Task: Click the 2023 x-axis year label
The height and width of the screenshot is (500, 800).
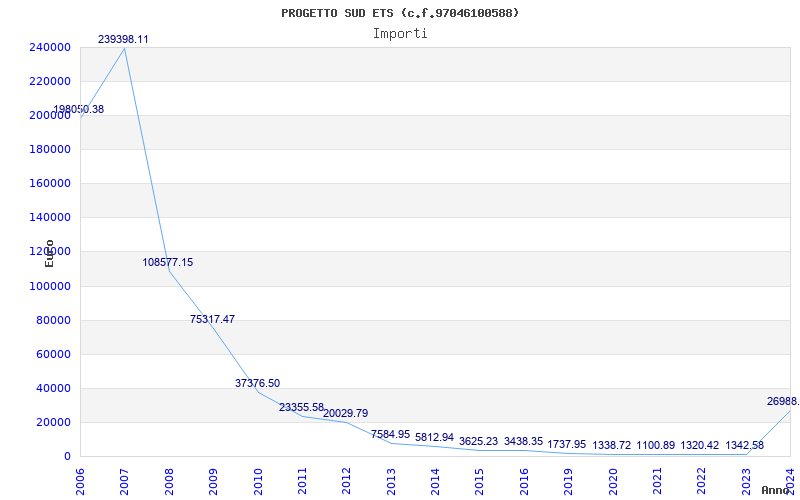Action: tap(746, 481)
